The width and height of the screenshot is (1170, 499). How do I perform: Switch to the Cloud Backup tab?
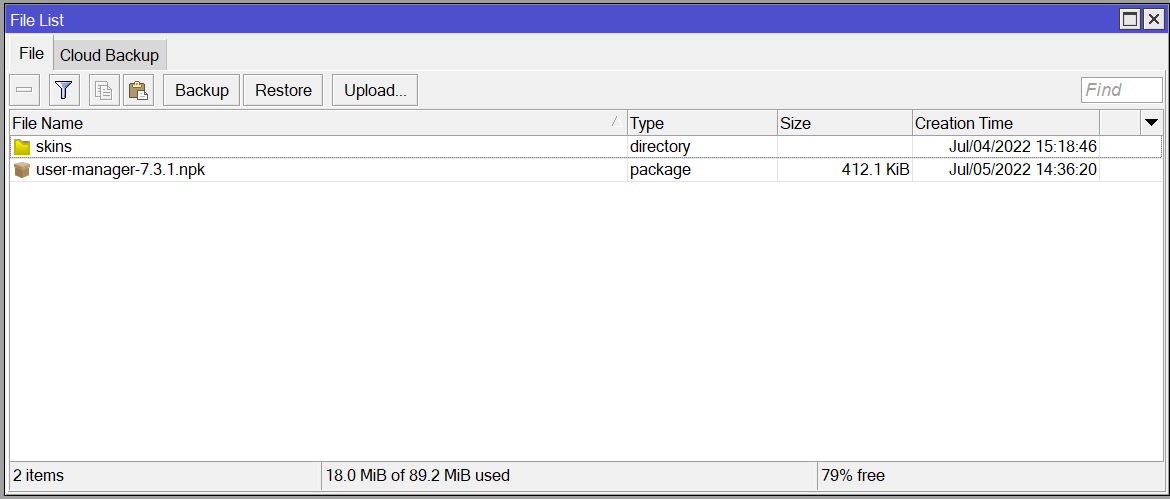tap(110, 55)
